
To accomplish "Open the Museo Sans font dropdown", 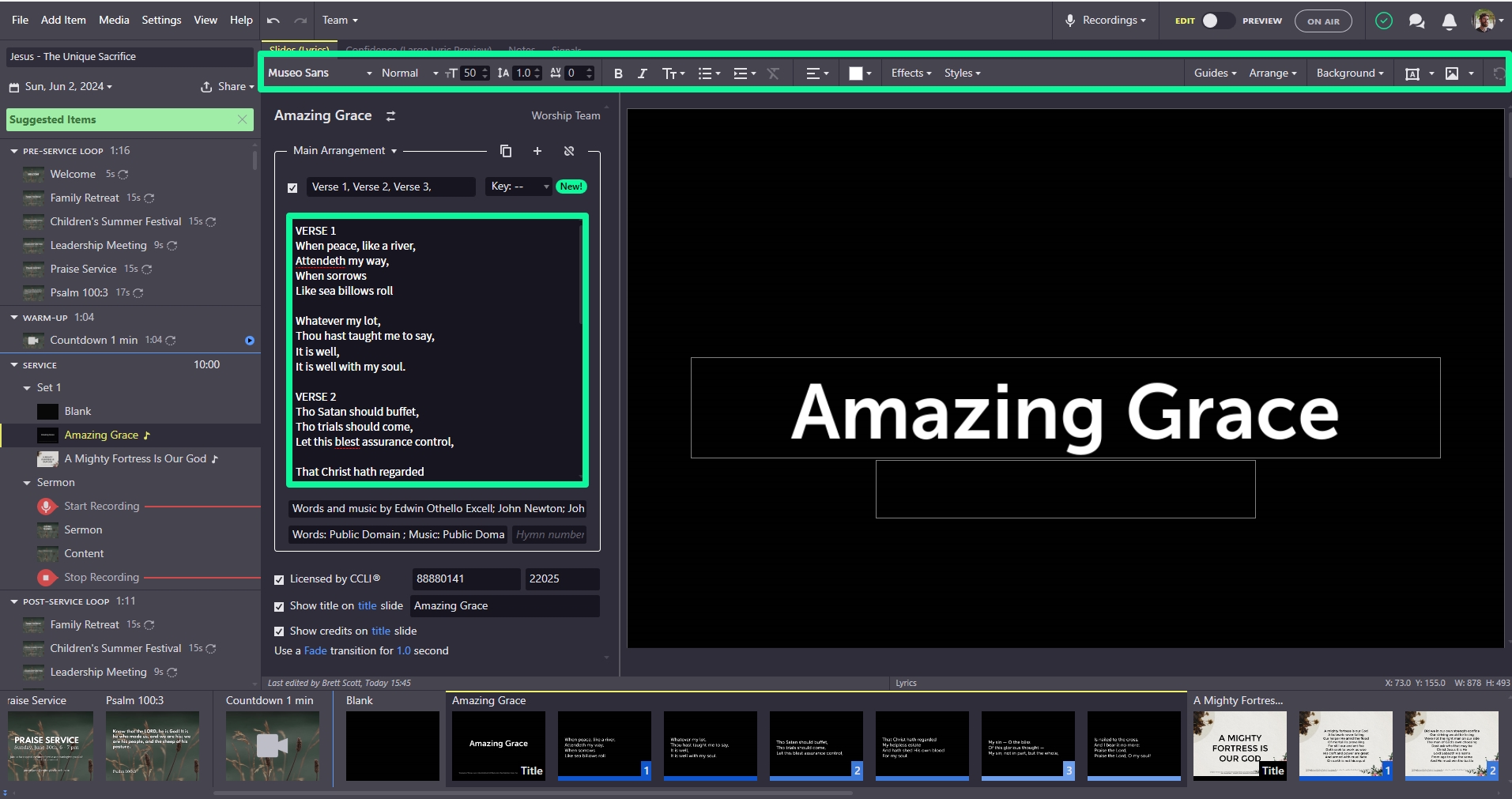I will pos(319,73).
